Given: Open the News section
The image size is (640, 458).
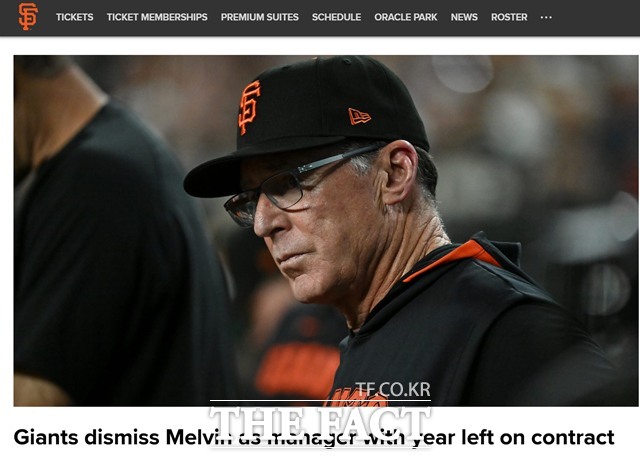Looking at the screenshot, I should tap(464, 17).
